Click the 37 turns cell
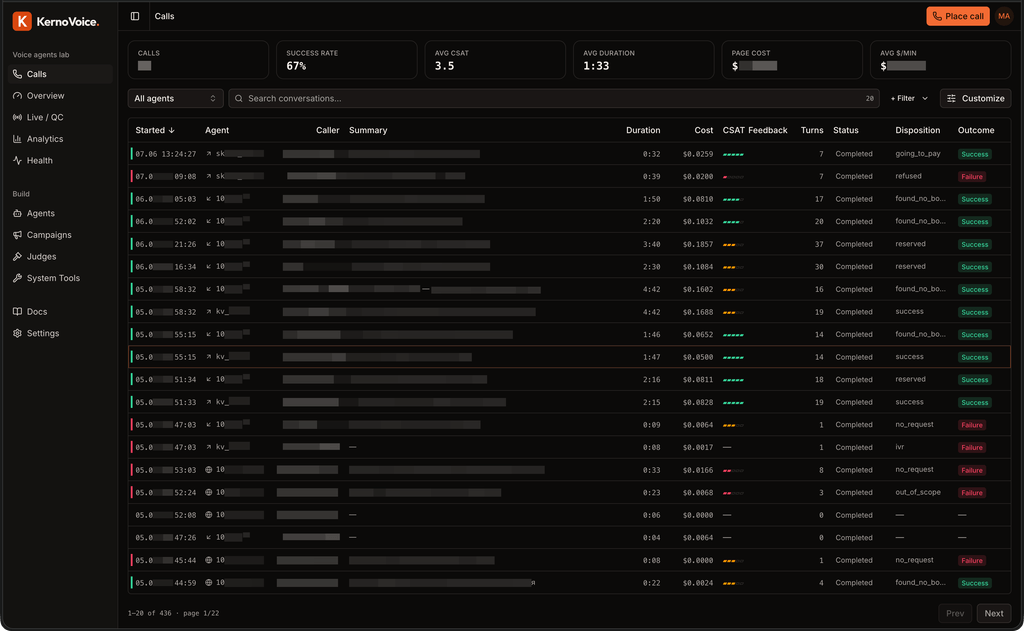This screenshot has height=631, width=1024. coord(819,244)
